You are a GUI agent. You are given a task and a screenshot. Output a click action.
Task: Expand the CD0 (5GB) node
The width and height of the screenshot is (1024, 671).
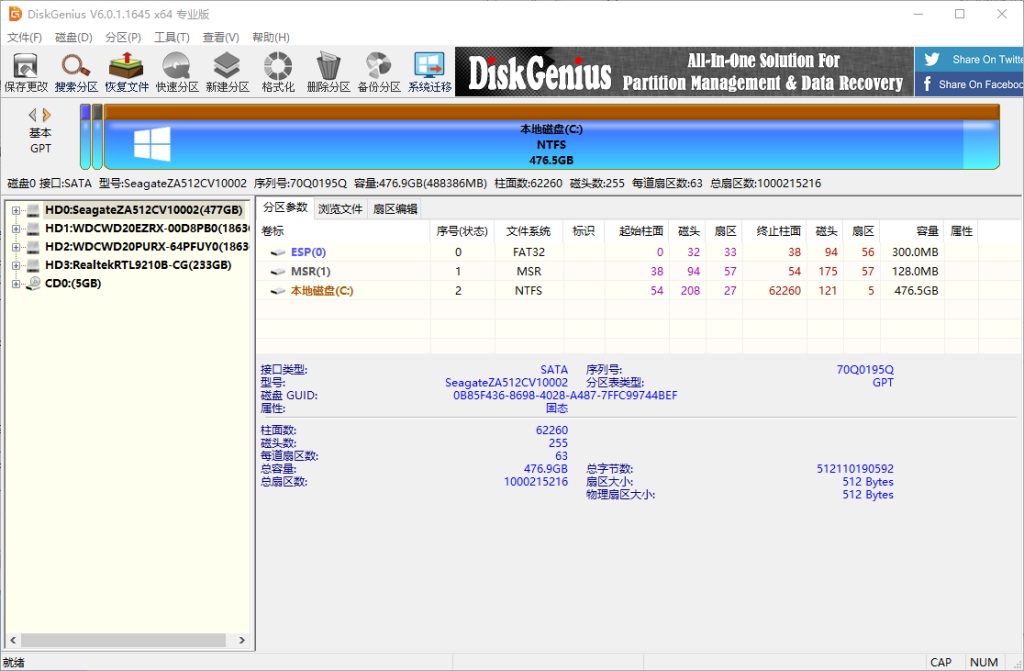[x=16, y=284]
